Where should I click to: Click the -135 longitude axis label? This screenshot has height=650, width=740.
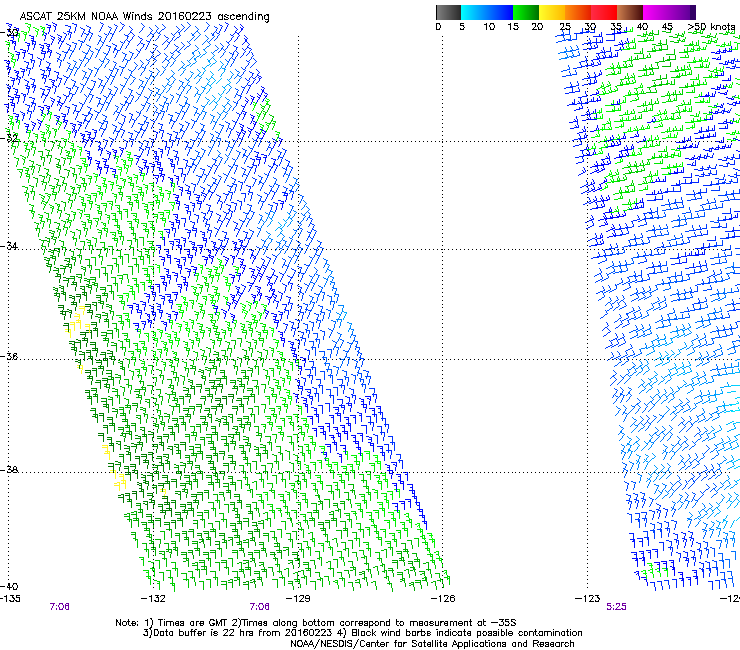point(10,599)
